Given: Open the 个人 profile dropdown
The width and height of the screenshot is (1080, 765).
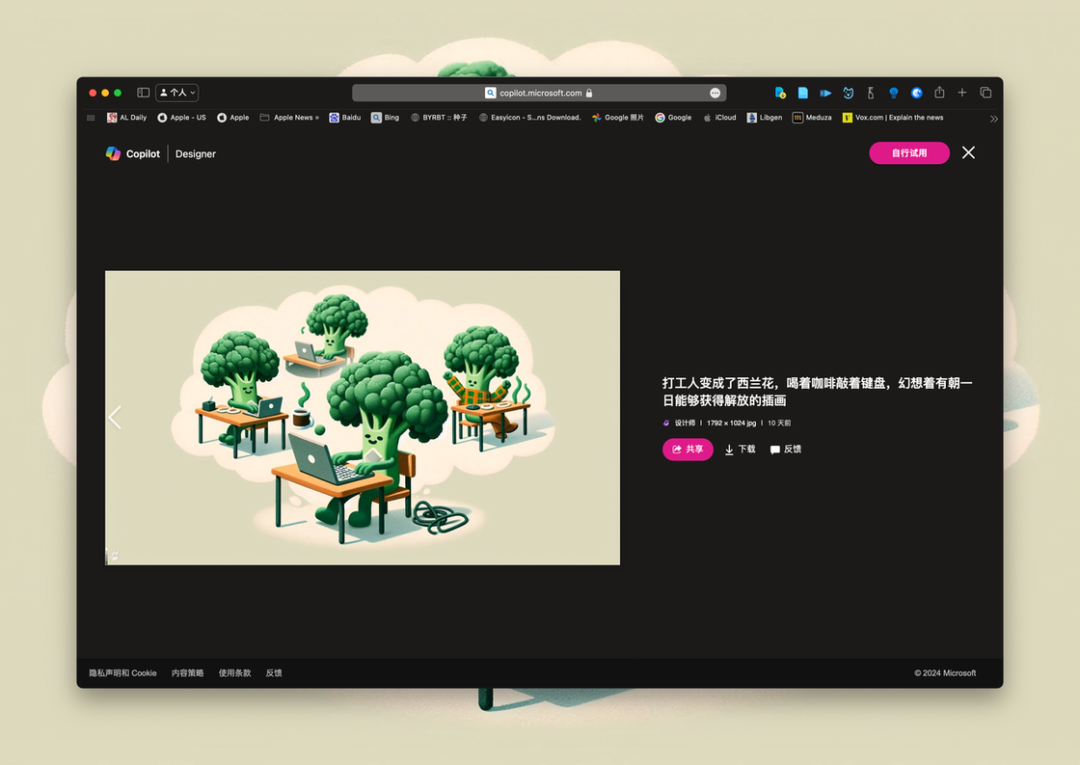Looking at the screenshot, I should click(178, 92).
